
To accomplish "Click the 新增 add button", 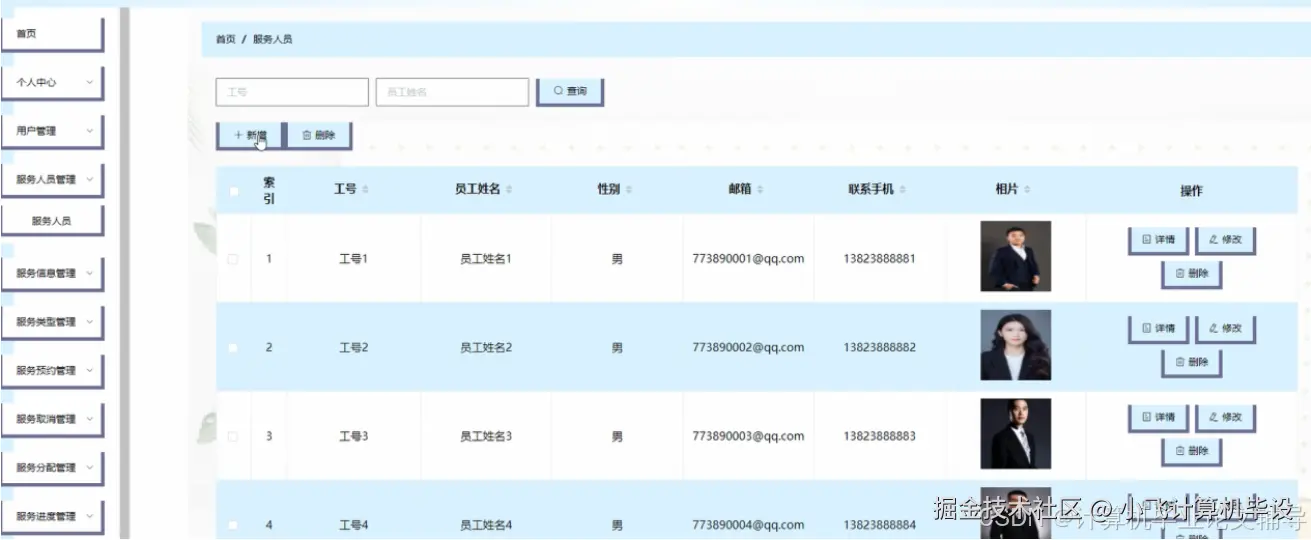I will pyautogui.click(x=250, y=135).
